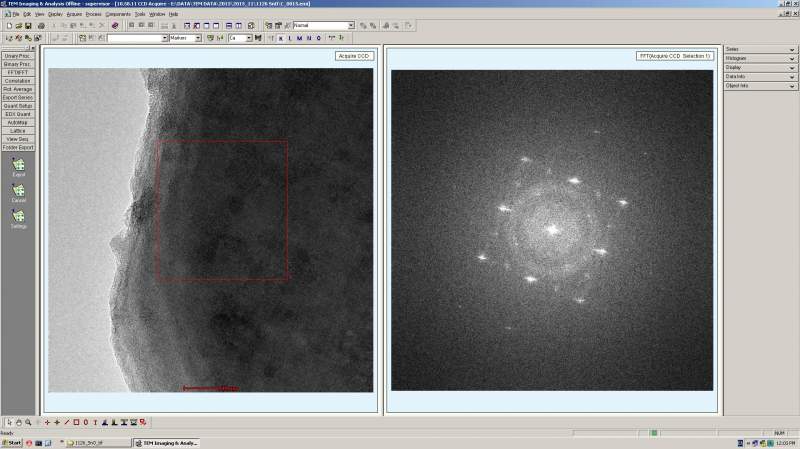800x449 pixels.
Task: Toggle the K edge marker button
Action: [x=279, y=38]
